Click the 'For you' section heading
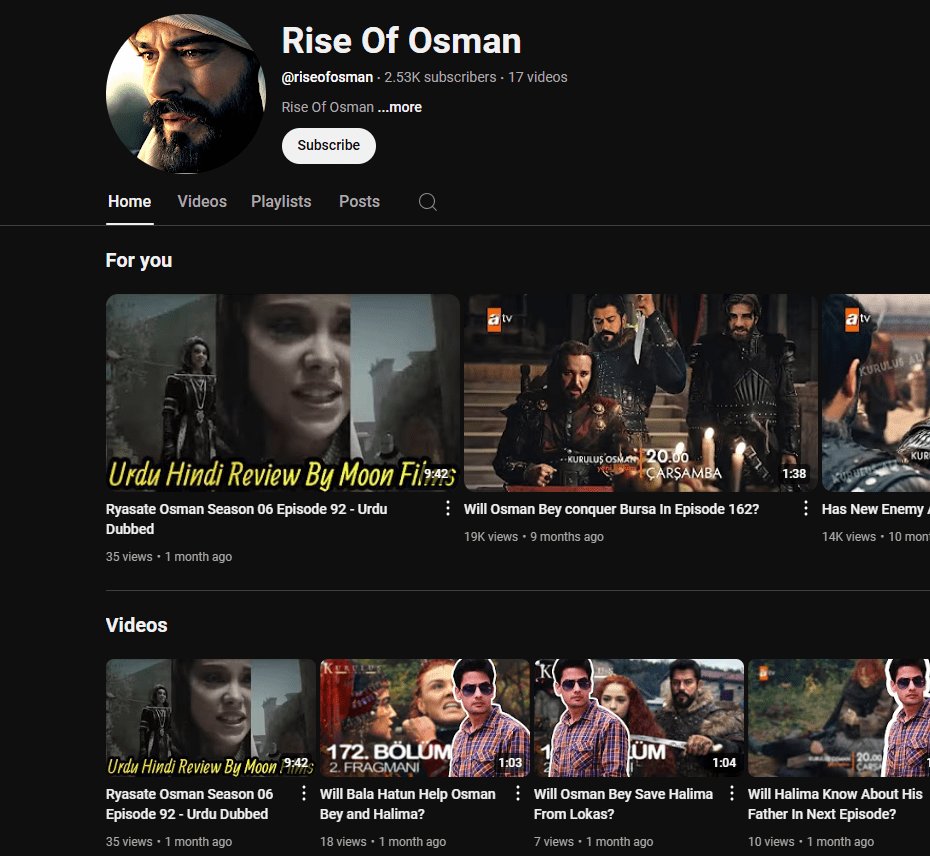930x856 pixels. point(139,260)
